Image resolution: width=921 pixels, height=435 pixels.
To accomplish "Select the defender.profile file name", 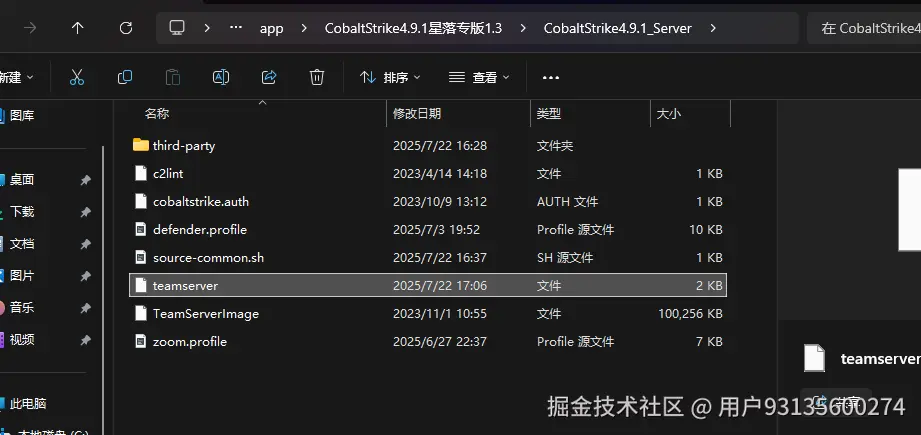I will pyautogui.click(x=200, y=230).
